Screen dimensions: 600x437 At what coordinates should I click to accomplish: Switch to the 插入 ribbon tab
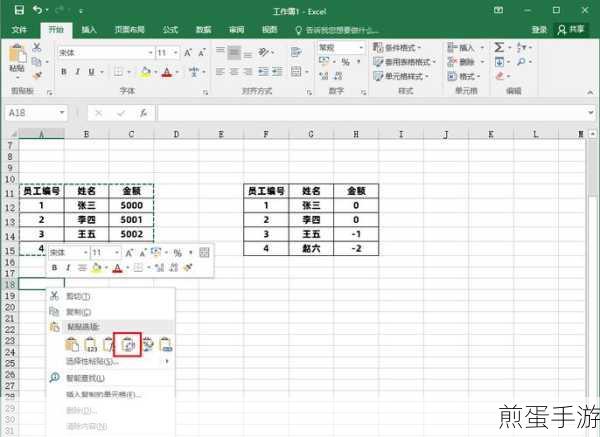tap(89, 30)
